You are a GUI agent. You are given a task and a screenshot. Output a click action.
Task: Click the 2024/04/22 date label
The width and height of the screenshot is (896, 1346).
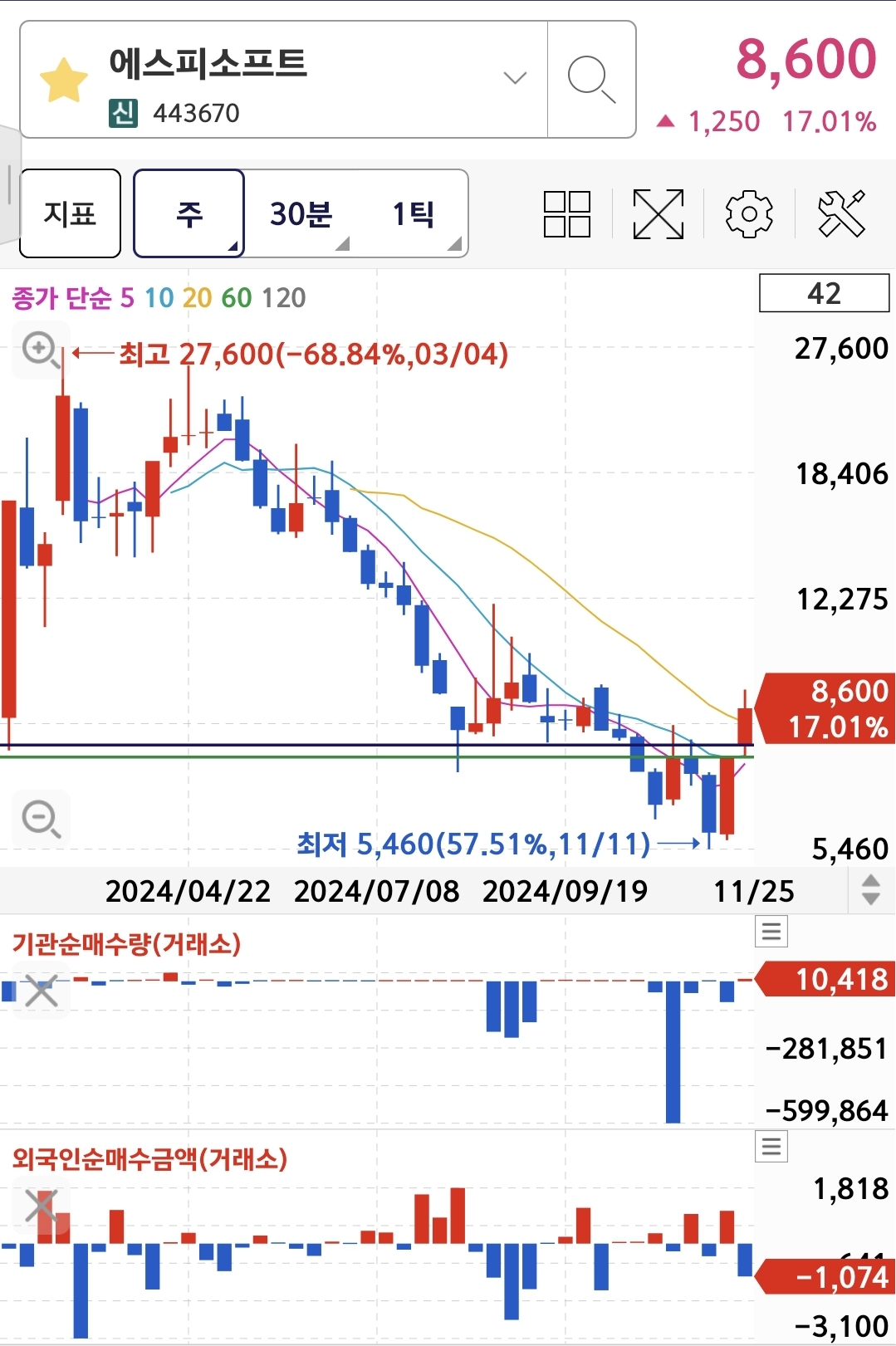(188, 891)
